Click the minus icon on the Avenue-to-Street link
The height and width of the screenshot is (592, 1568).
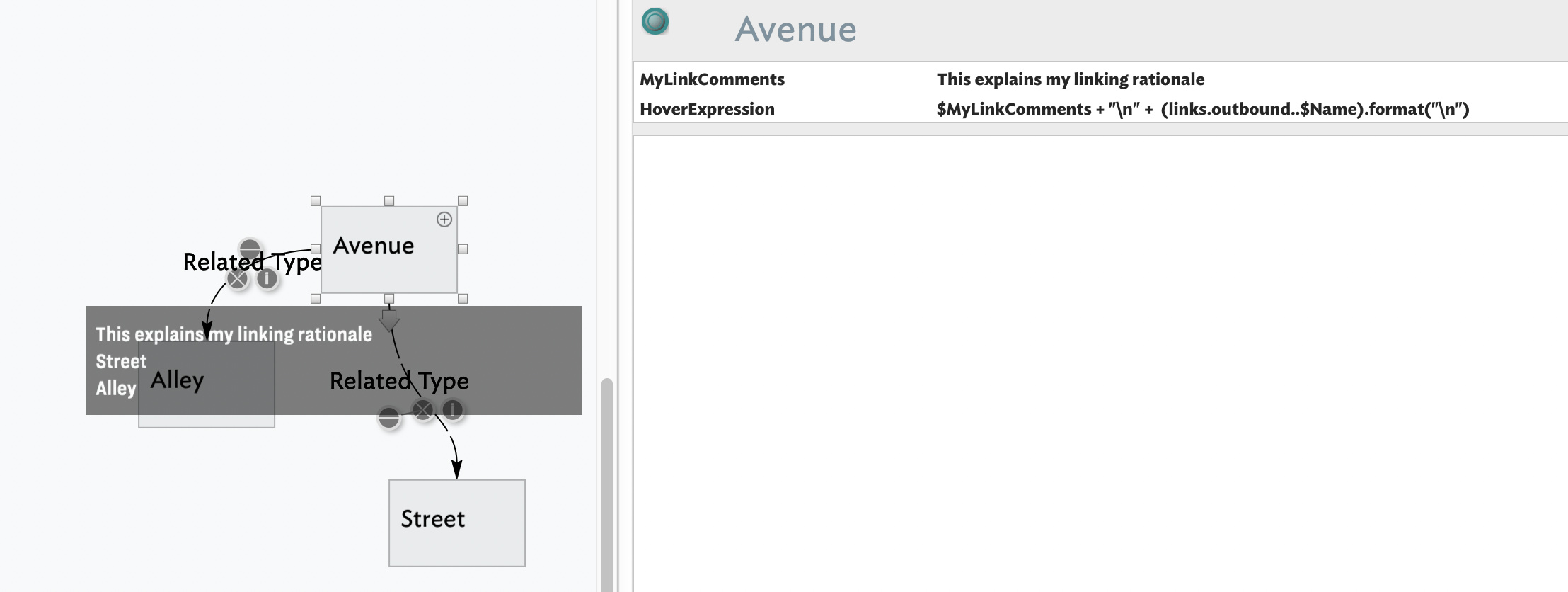pos(388,419)
